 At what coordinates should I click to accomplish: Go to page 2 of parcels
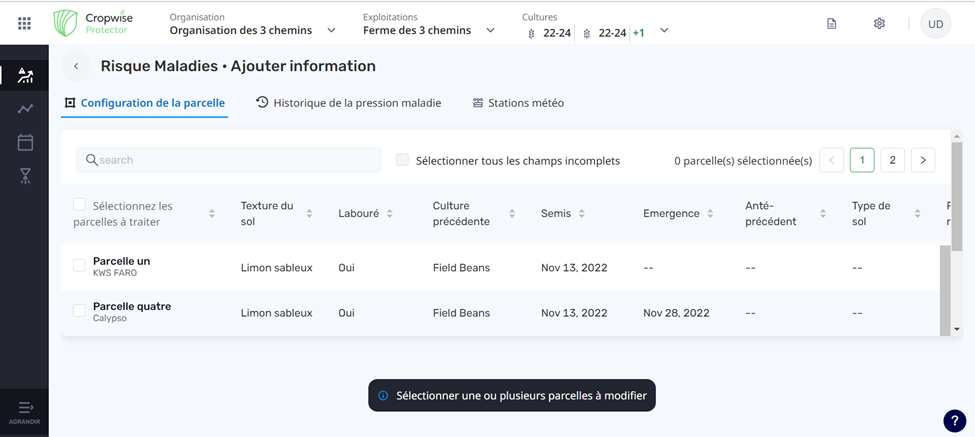pos(892,160)
